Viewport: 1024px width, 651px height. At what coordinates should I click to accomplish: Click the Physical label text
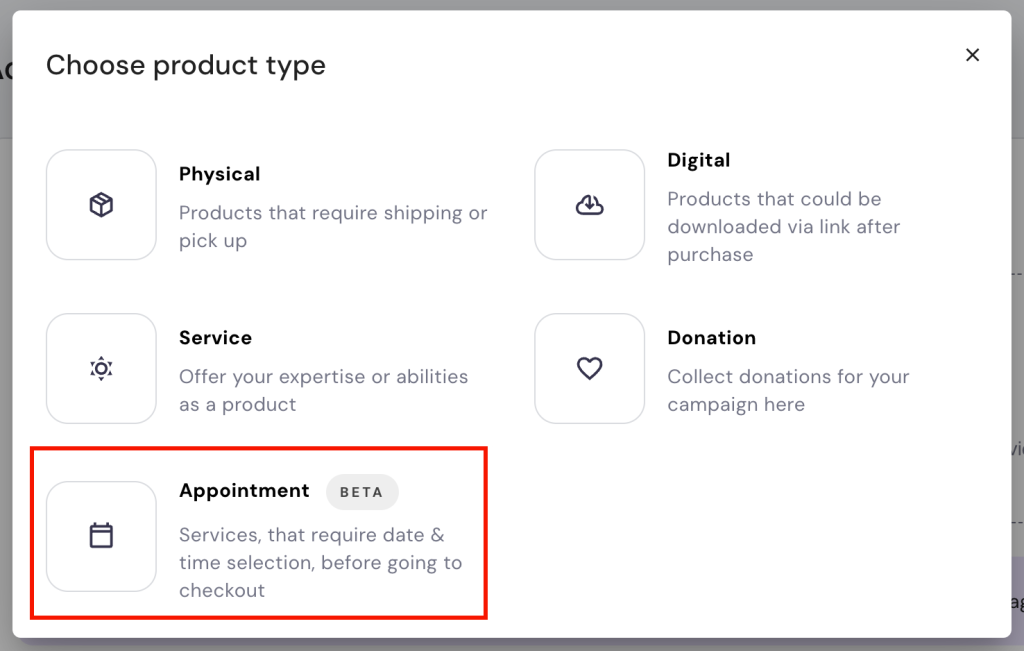(x=219, y=173)
